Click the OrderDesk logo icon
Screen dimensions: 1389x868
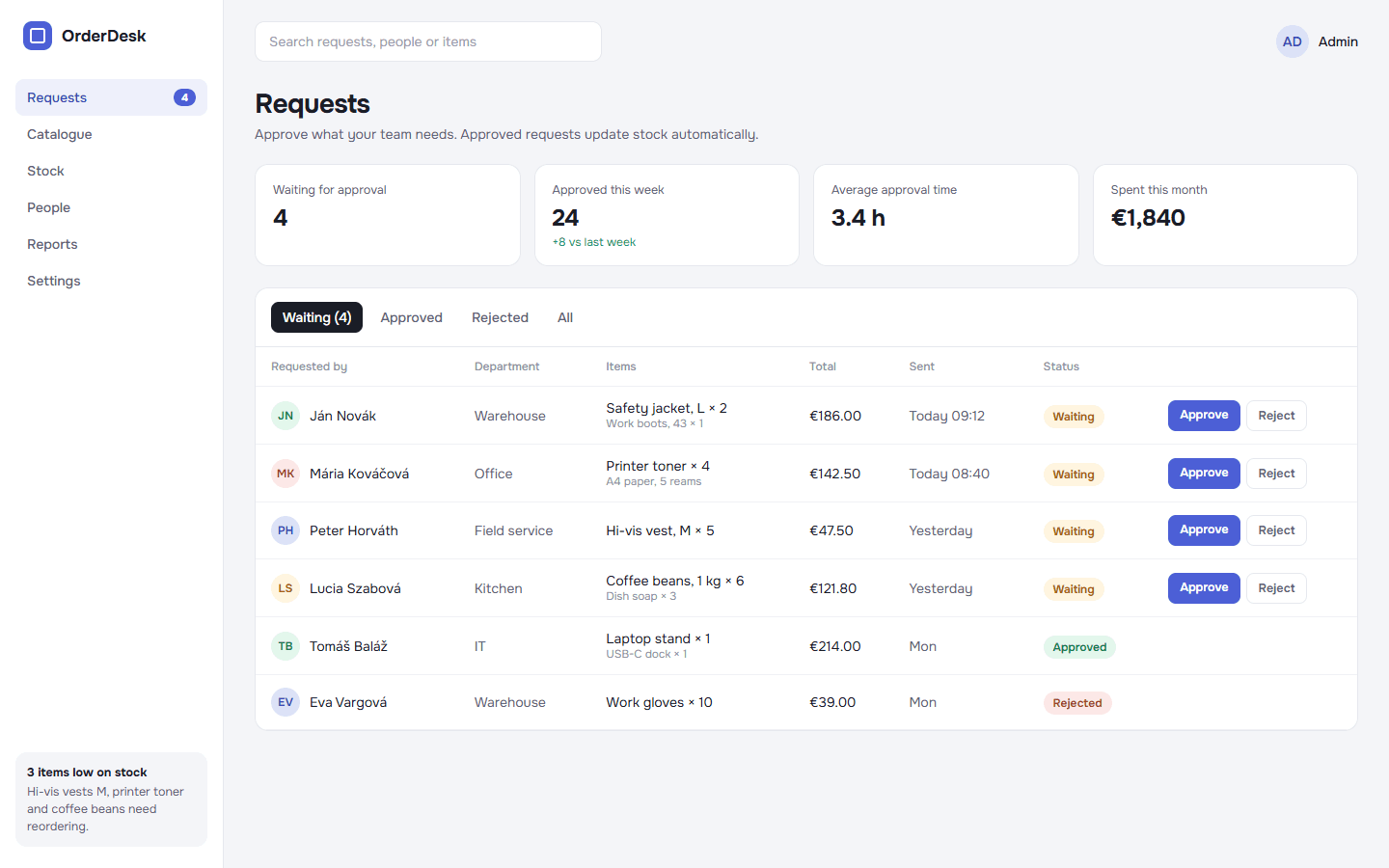(x=38, y=36)
